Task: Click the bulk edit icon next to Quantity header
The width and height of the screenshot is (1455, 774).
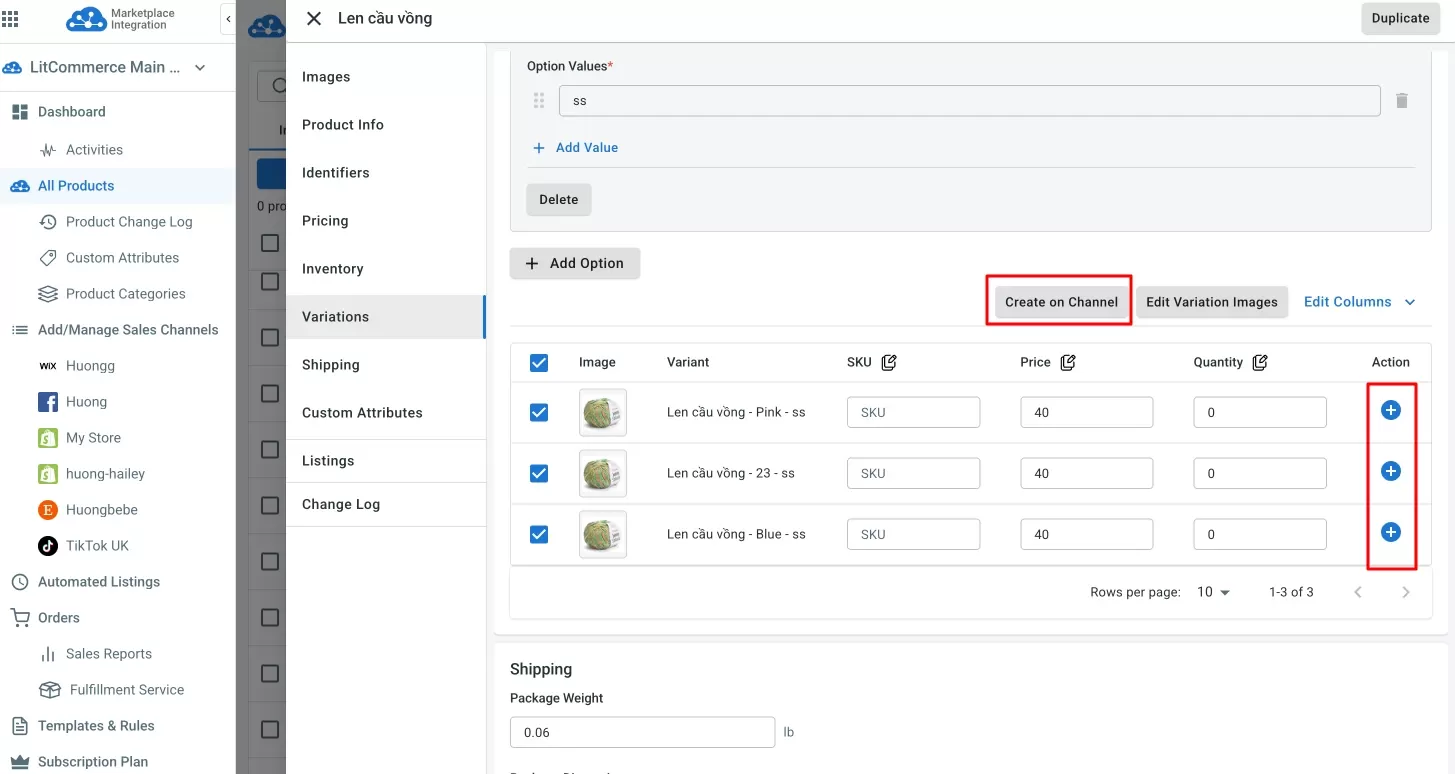Action: (1260, 362)
